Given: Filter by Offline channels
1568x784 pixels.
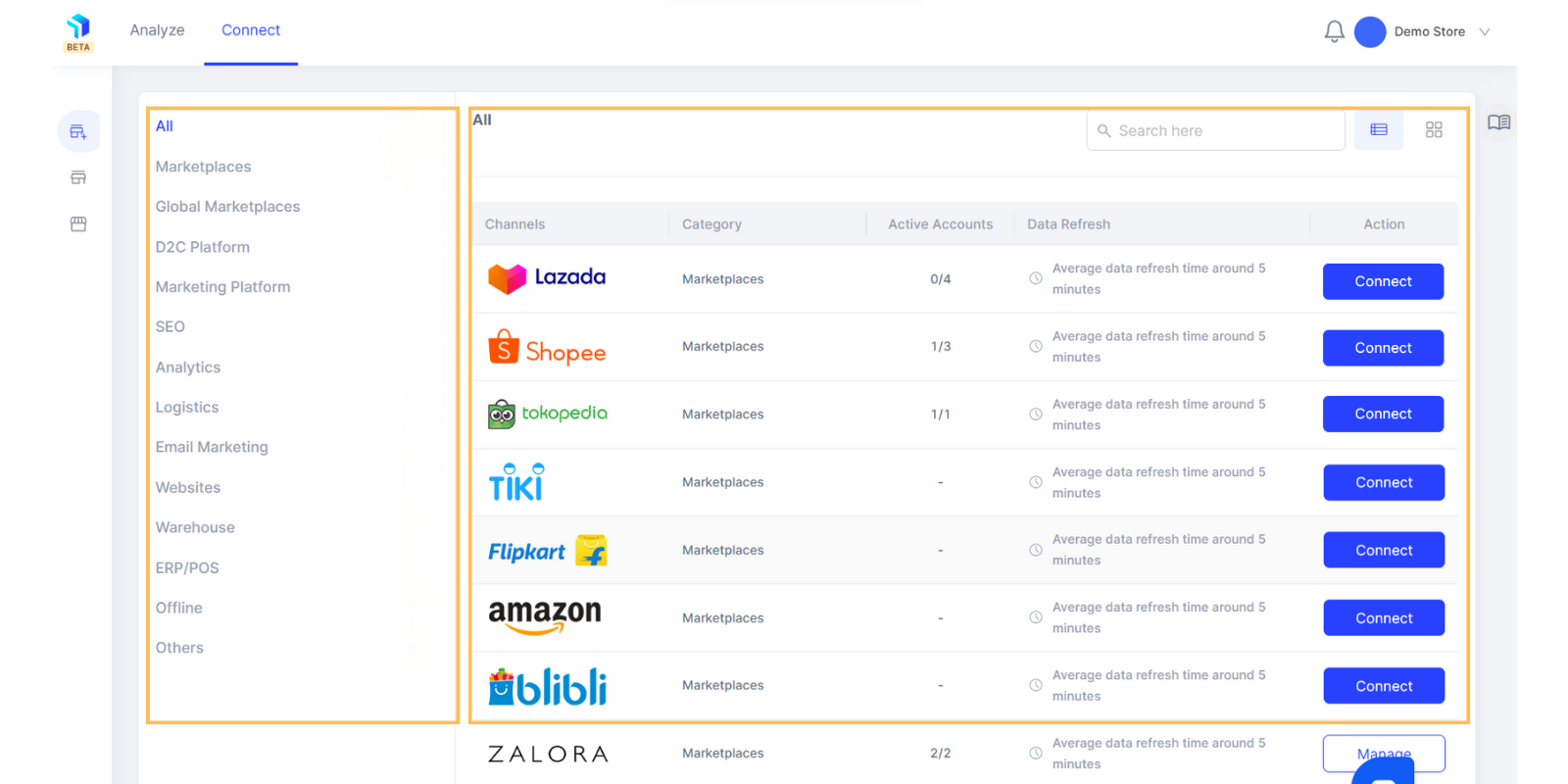Looking at the screenshot, I should click(178, 608).
